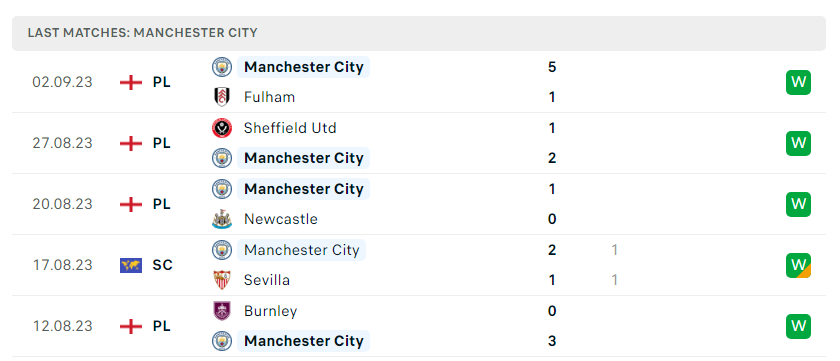Viewport: 840px width, 361px height.
Task: Open the Newcastle team link
Action: click(281, 219)
